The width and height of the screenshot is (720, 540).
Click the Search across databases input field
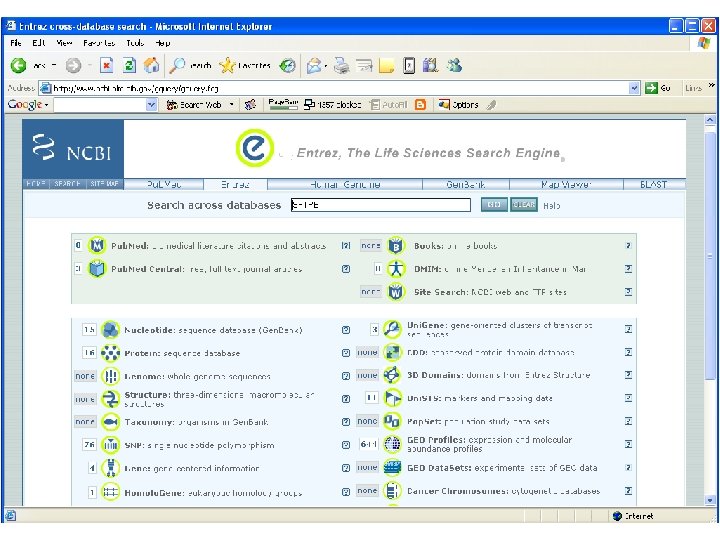point(381,205)
